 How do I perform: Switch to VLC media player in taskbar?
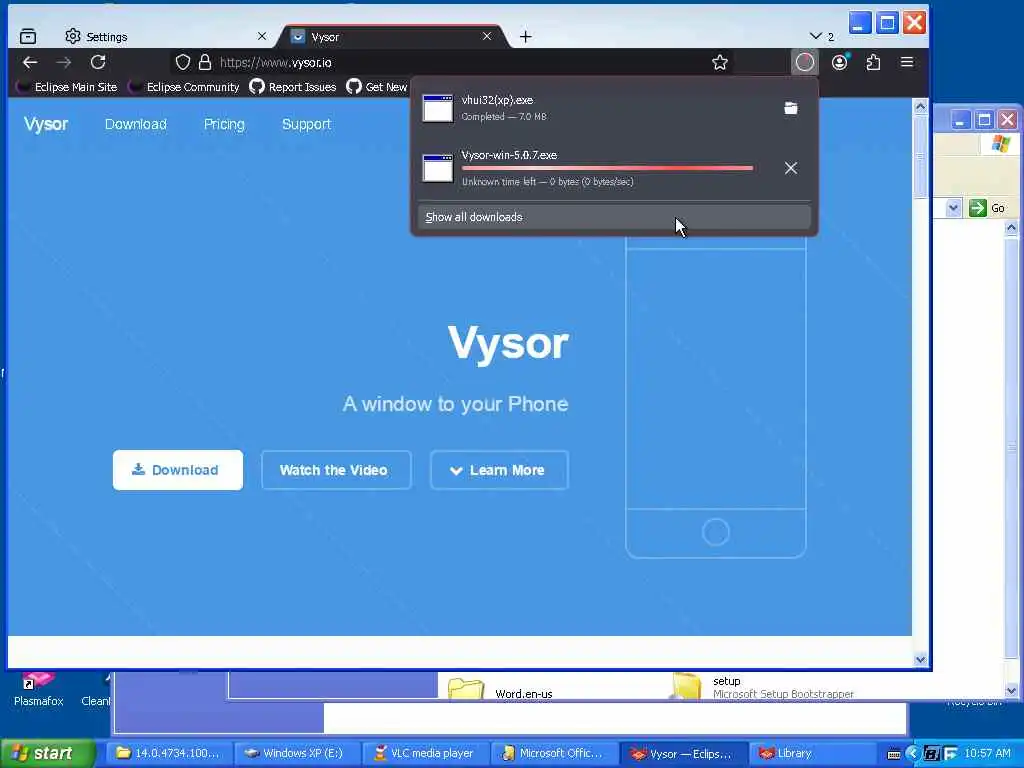point(424,753)
